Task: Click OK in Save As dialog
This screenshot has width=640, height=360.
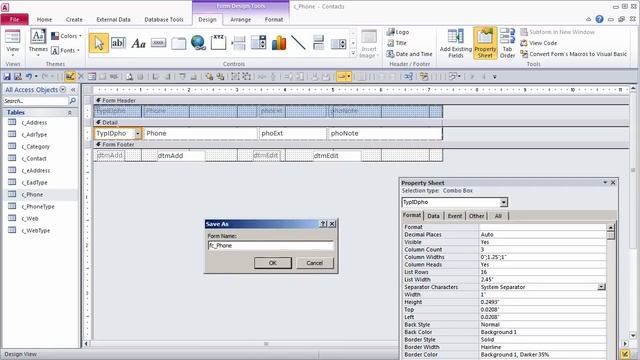Action: [273, 263]
